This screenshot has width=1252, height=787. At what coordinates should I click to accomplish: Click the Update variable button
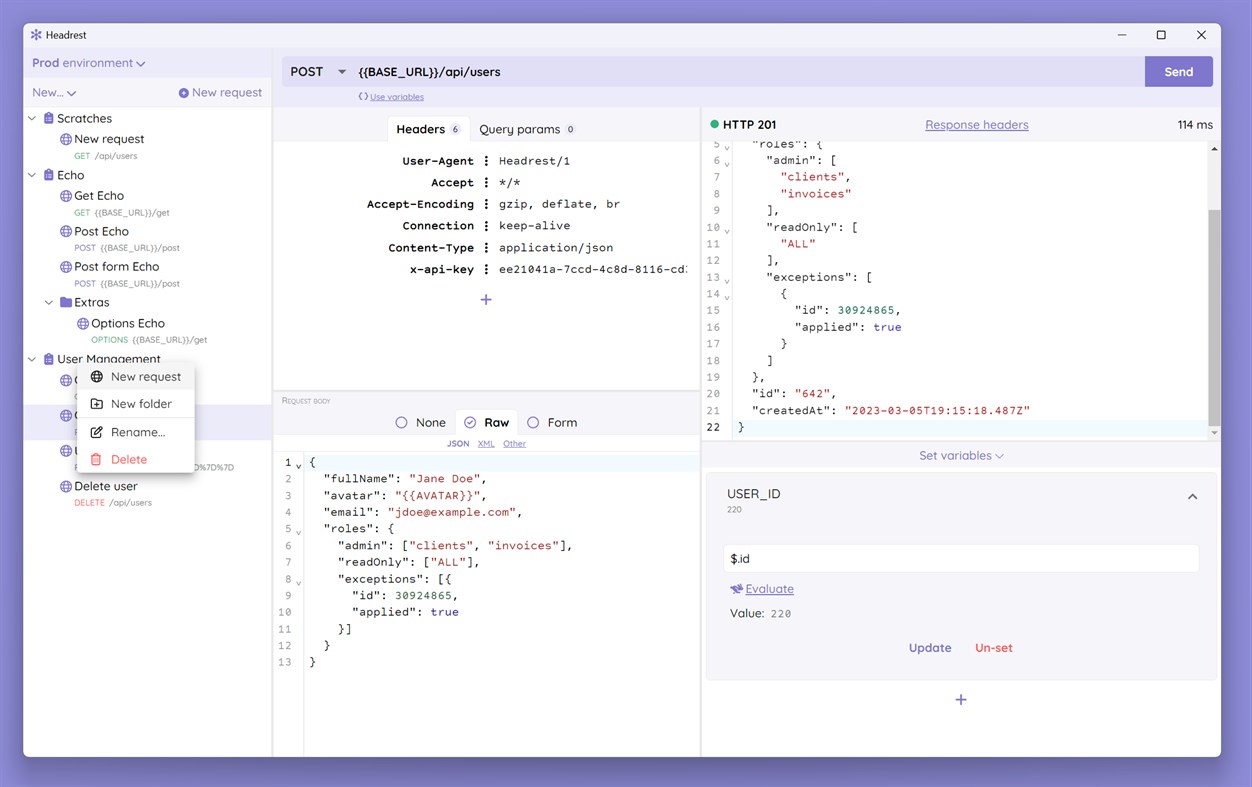[x=930, y=648]
